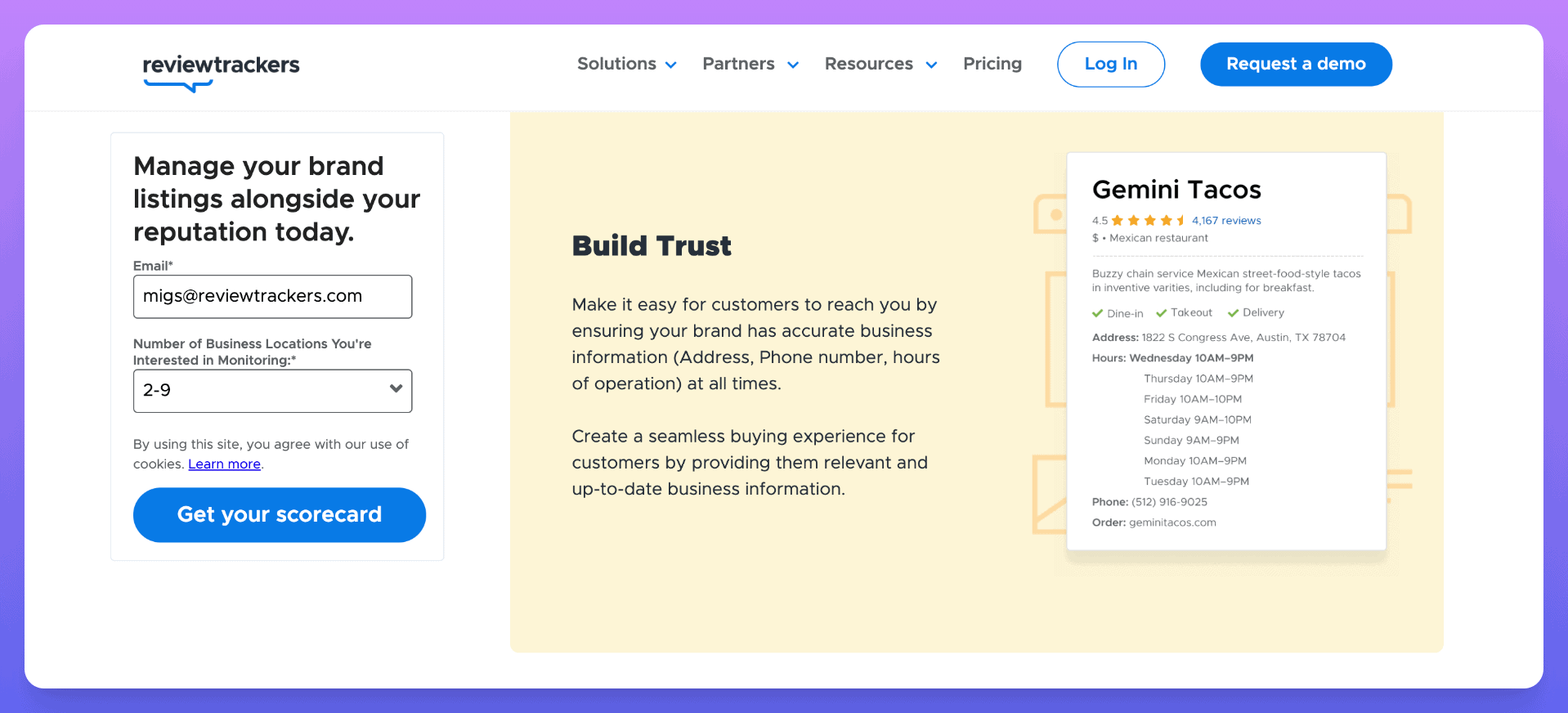Click the Takeout checkmark icon
This screenshot has height=713, width=1568.
pyautogui.click(x=1161, y=313)
